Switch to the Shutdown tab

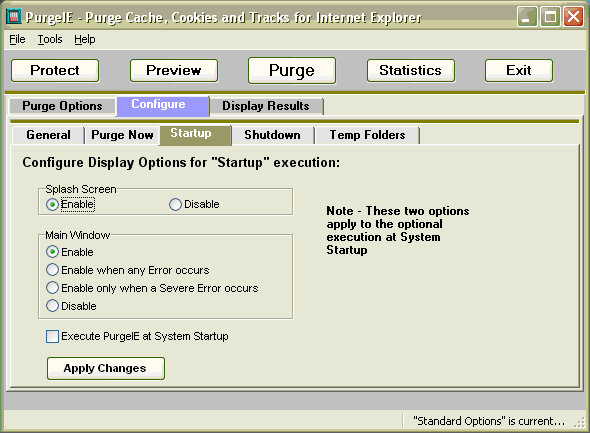(272, 135)
